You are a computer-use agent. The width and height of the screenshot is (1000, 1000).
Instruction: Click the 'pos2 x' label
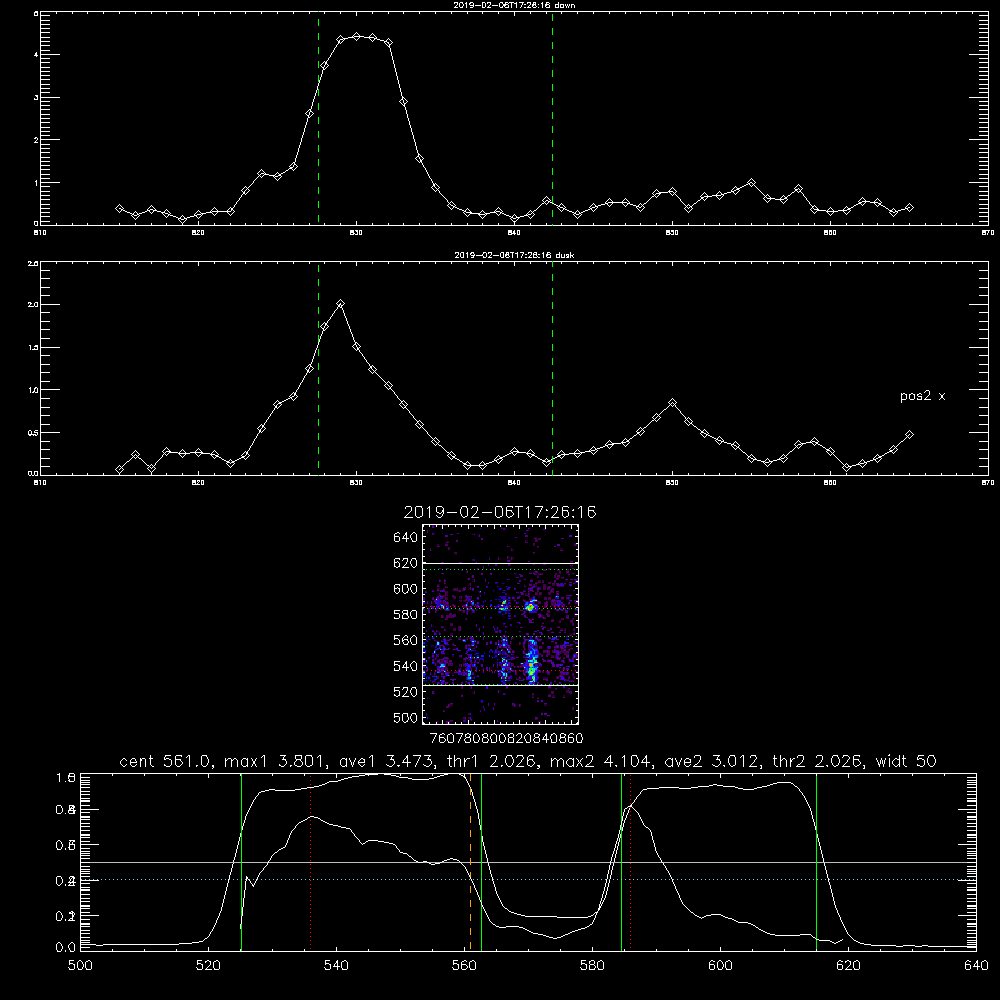click(x=922, y=396)
